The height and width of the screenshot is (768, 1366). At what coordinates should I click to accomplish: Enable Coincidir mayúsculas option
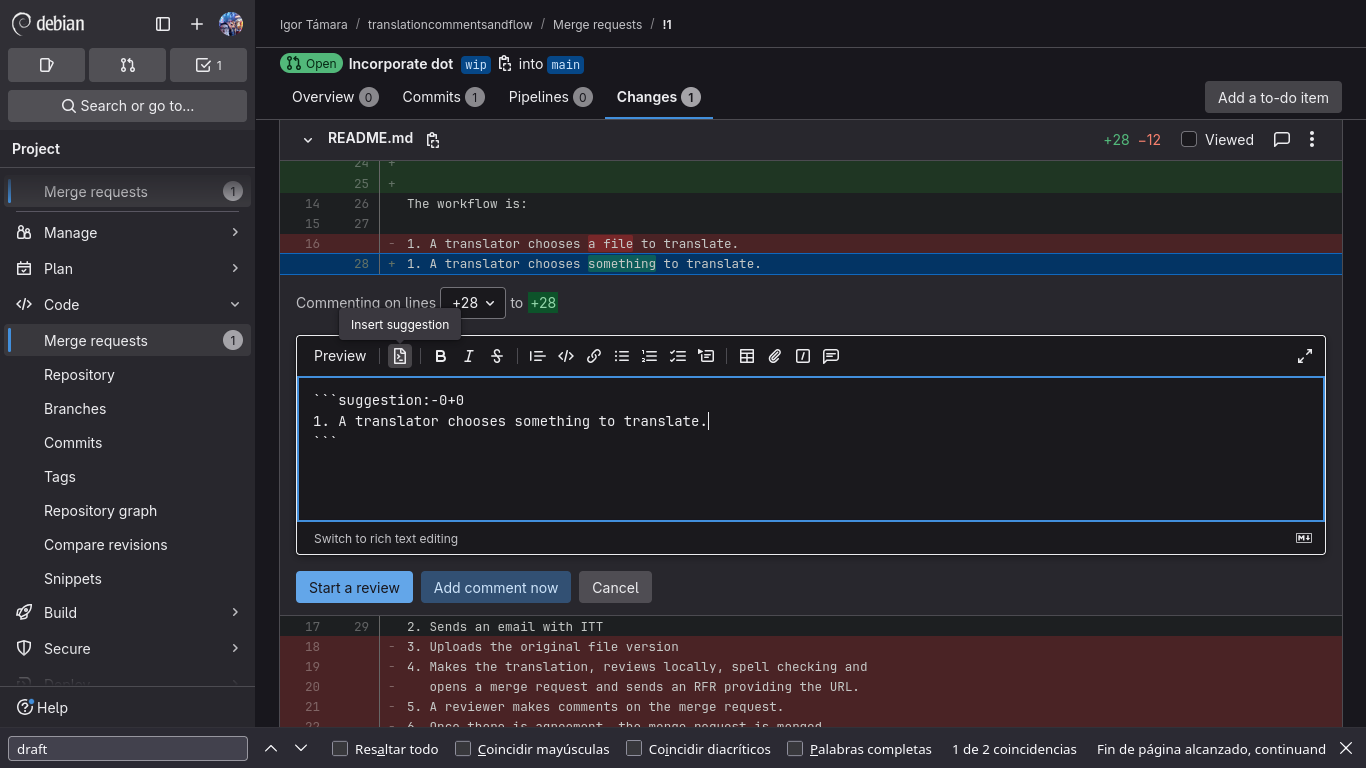click(x=463, y=748)
